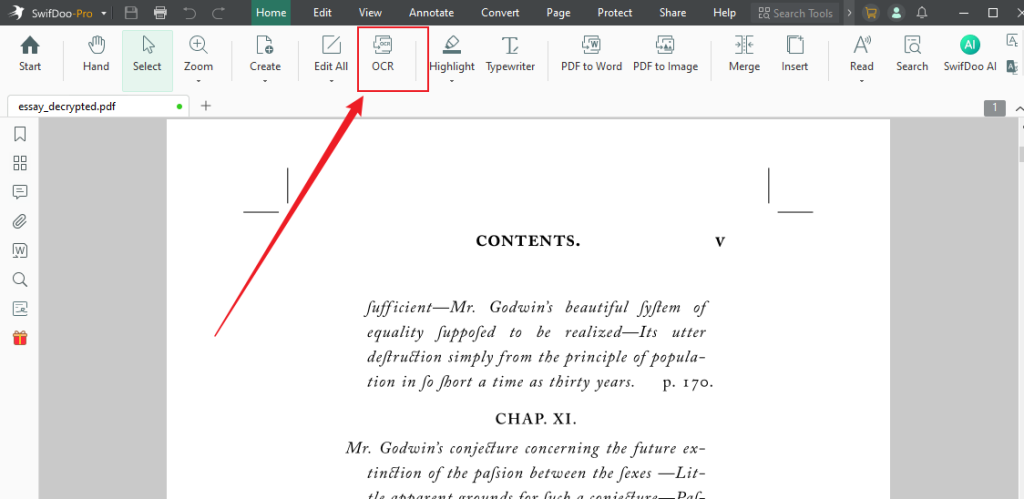Choose the Typewriter tool

(510, 54)
